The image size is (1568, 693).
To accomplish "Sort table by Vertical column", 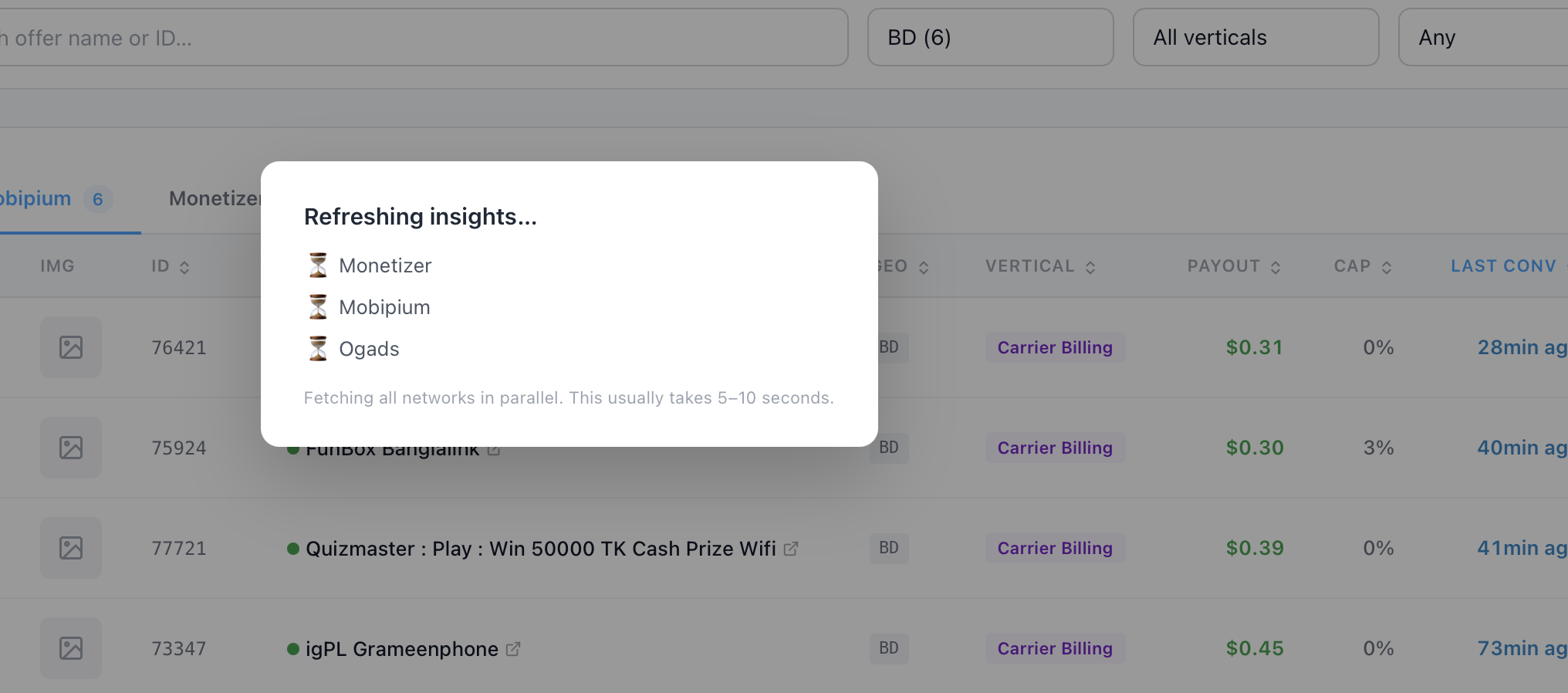I will pos(1040,266).
